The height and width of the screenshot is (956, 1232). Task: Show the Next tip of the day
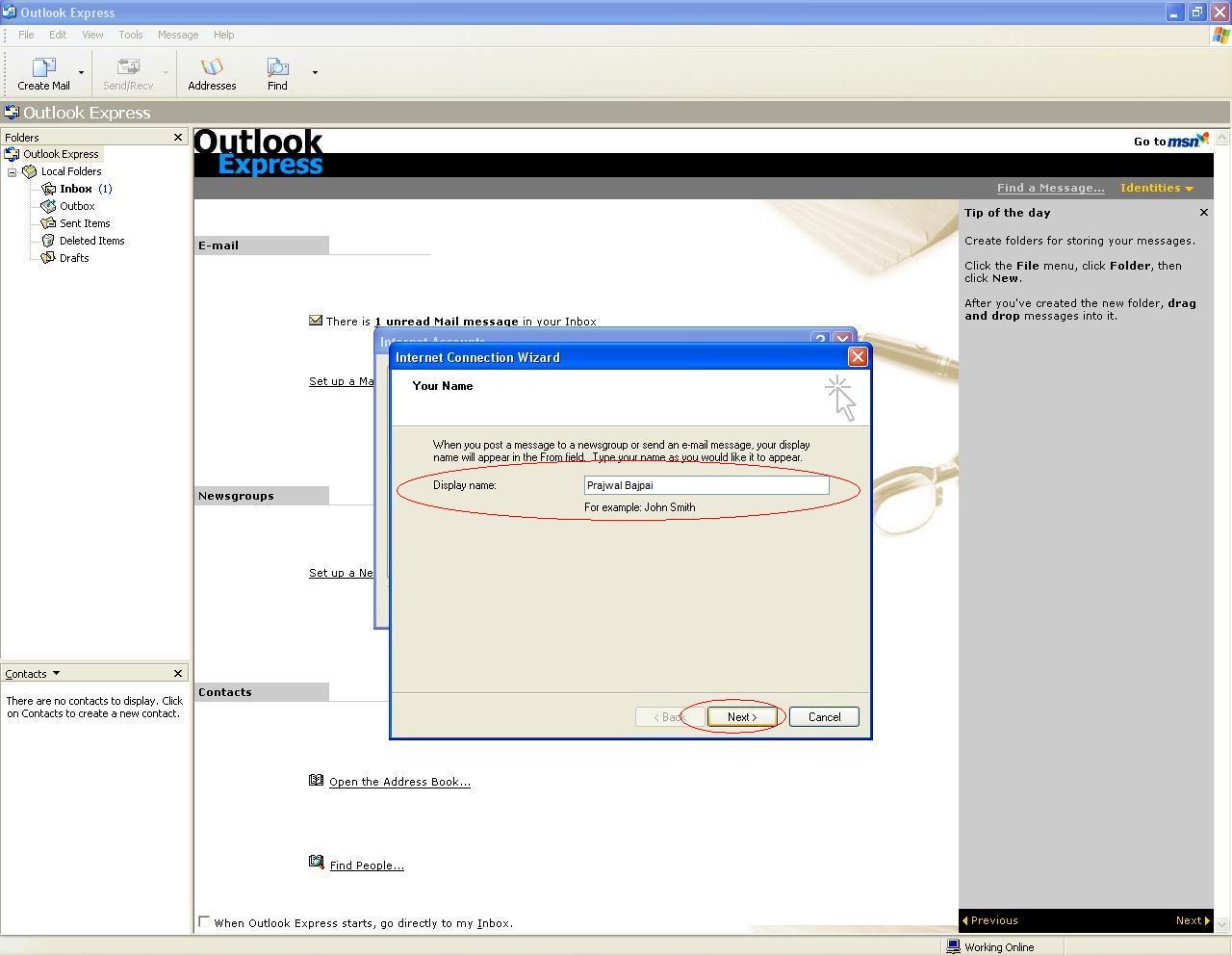pos(1193,920)
